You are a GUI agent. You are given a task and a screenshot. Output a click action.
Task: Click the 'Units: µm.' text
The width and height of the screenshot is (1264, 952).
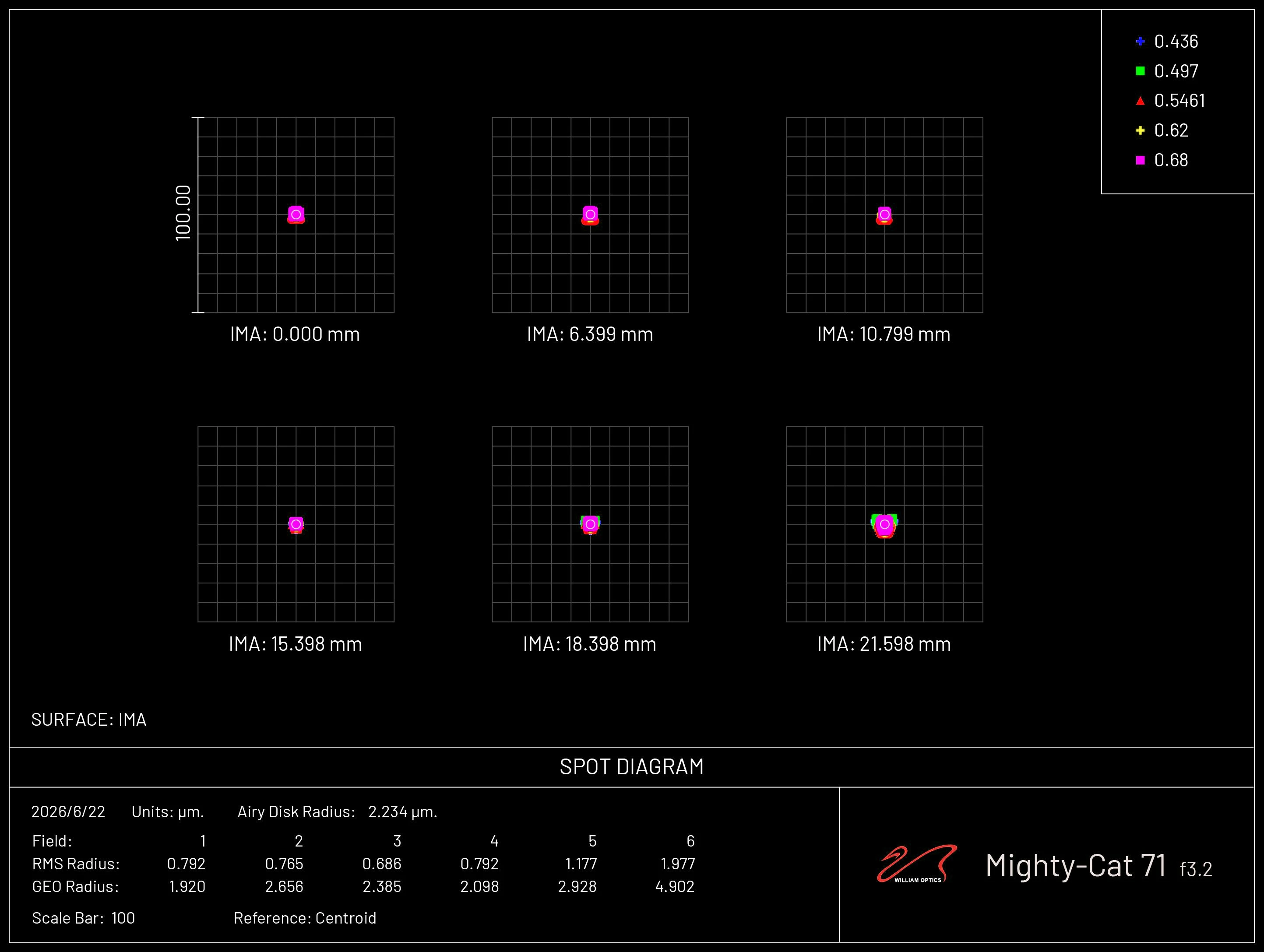[167, 812]
